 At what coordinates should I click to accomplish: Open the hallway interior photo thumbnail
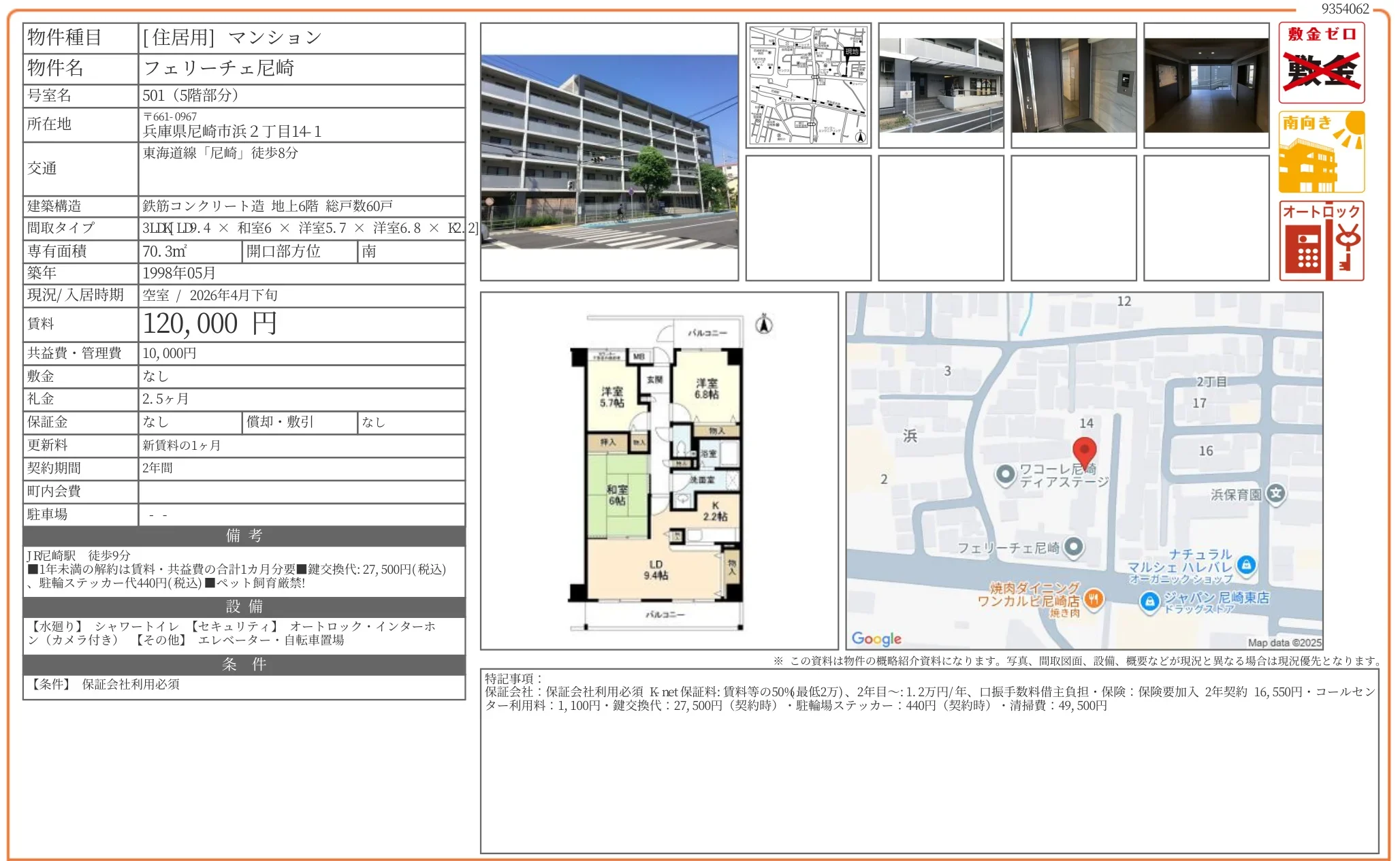click(x=1206, y=85)
